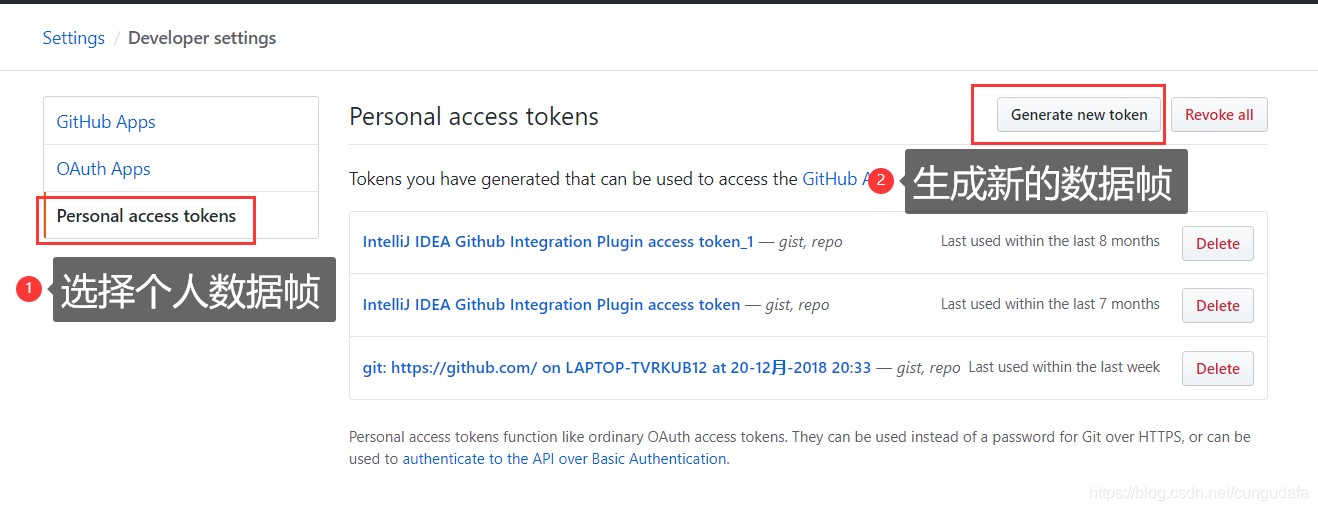
Task: Delete the token last used 7 months ago
Action: coord(1217,306)
